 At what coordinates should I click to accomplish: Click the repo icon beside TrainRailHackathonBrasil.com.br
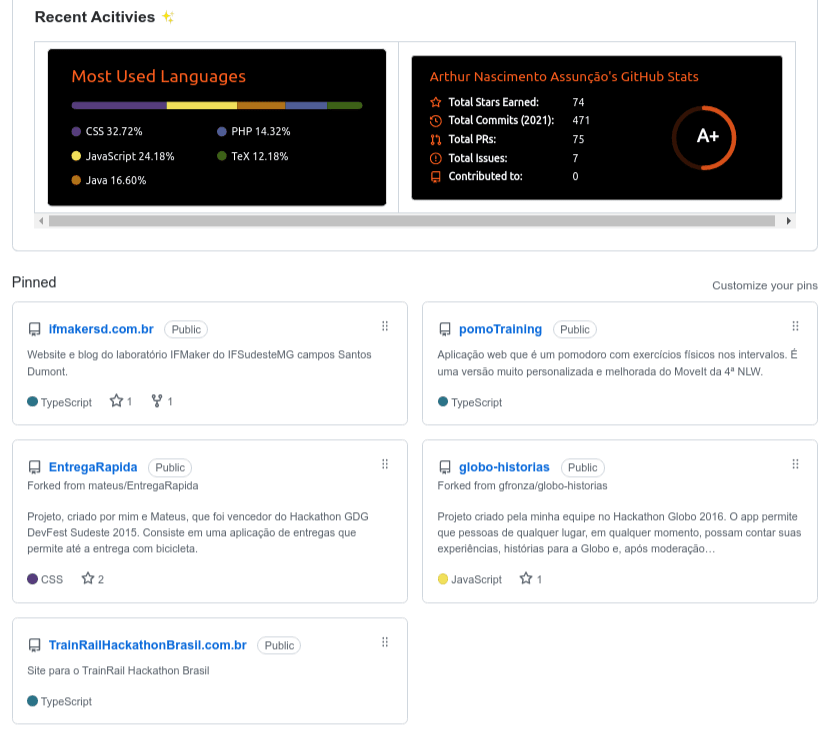pos(35,646)
